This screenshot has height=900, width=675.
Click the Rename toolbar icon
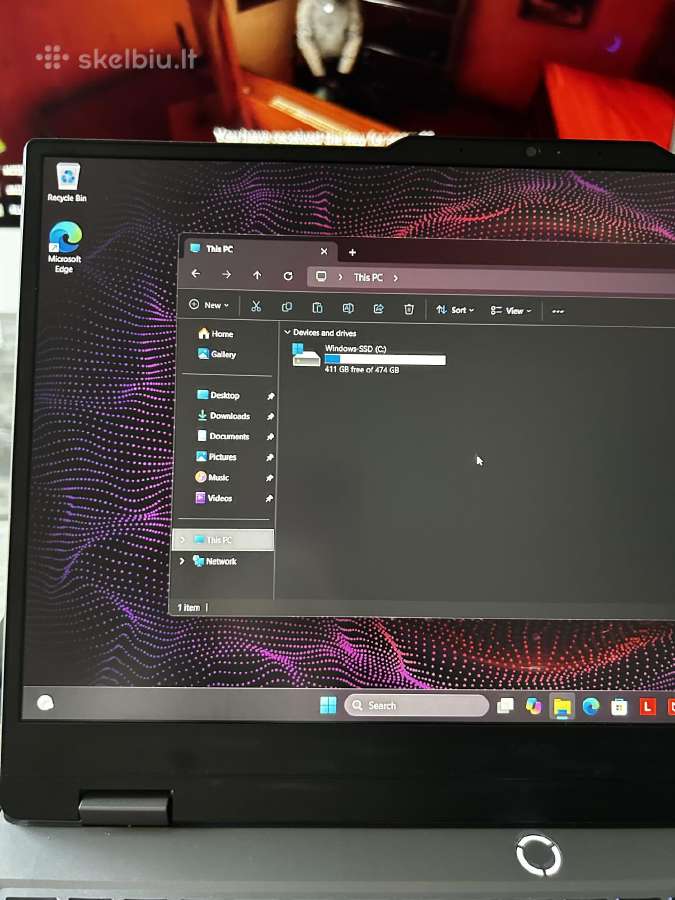click(x=348, y=308)
